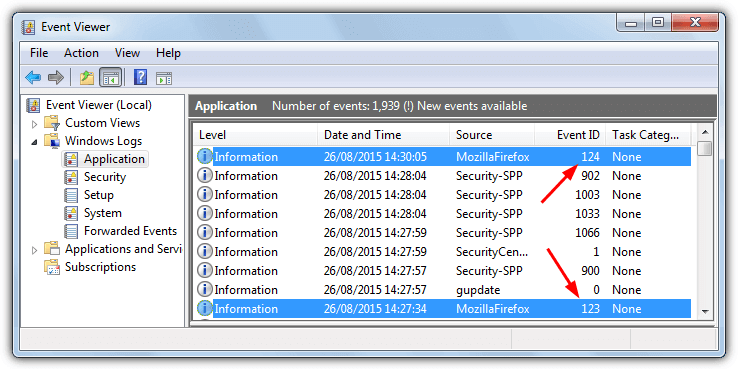The height and width of the screenshot is (369, 738).
Task: Click info icon of the Event ID 1033 row
Action: click(x=204, y=214)
